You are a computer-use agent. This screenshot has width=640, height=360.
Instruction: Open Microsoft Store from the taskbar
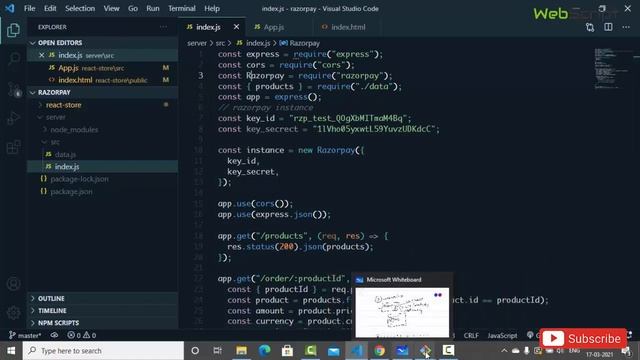click(287, 351)
